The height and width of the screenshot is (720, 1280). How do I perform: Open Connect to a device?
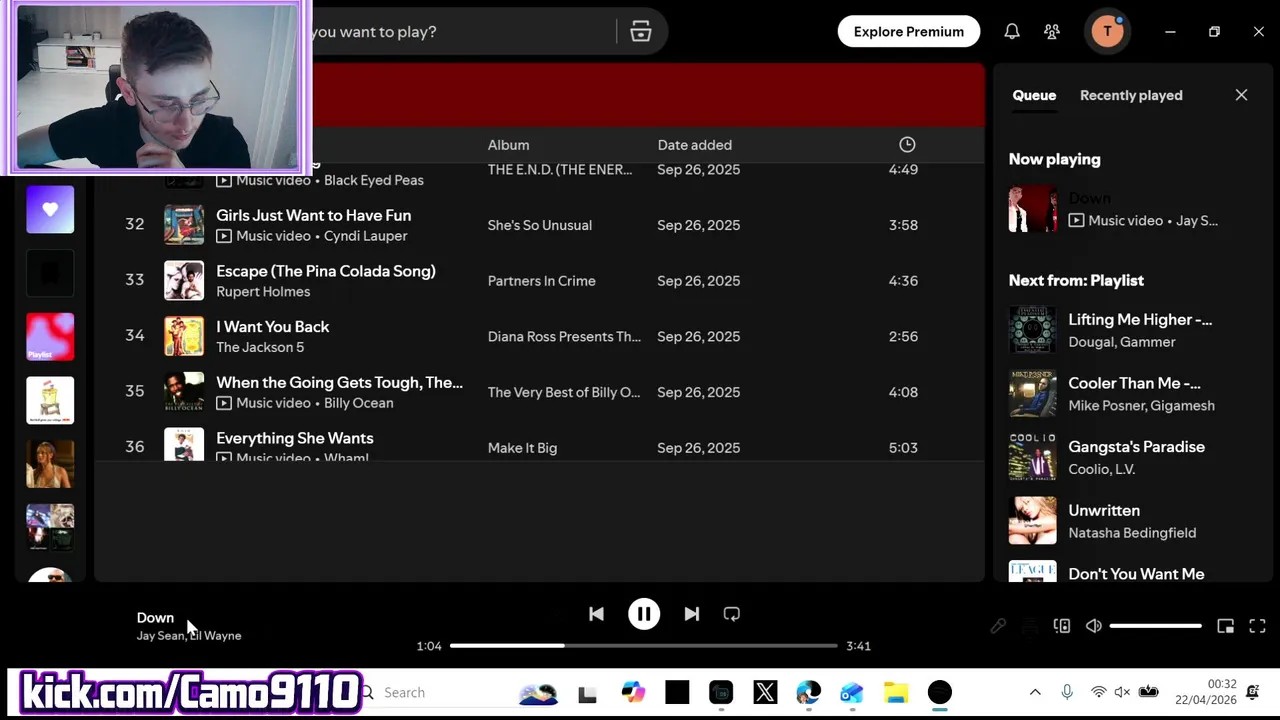pos(1062,626)
